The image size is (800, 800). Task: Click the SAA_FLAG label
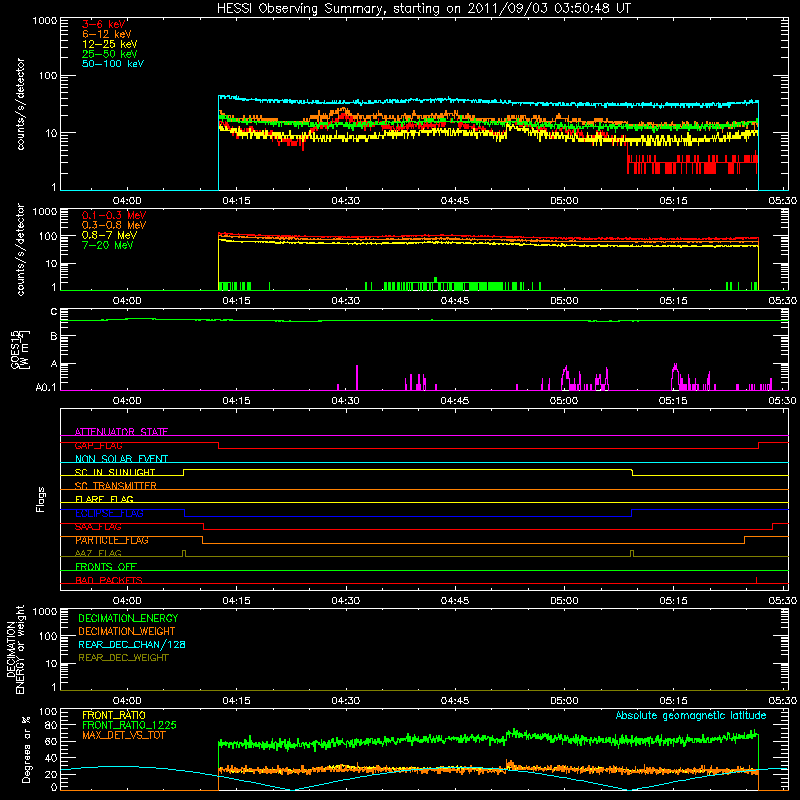[x=98, y=527]
